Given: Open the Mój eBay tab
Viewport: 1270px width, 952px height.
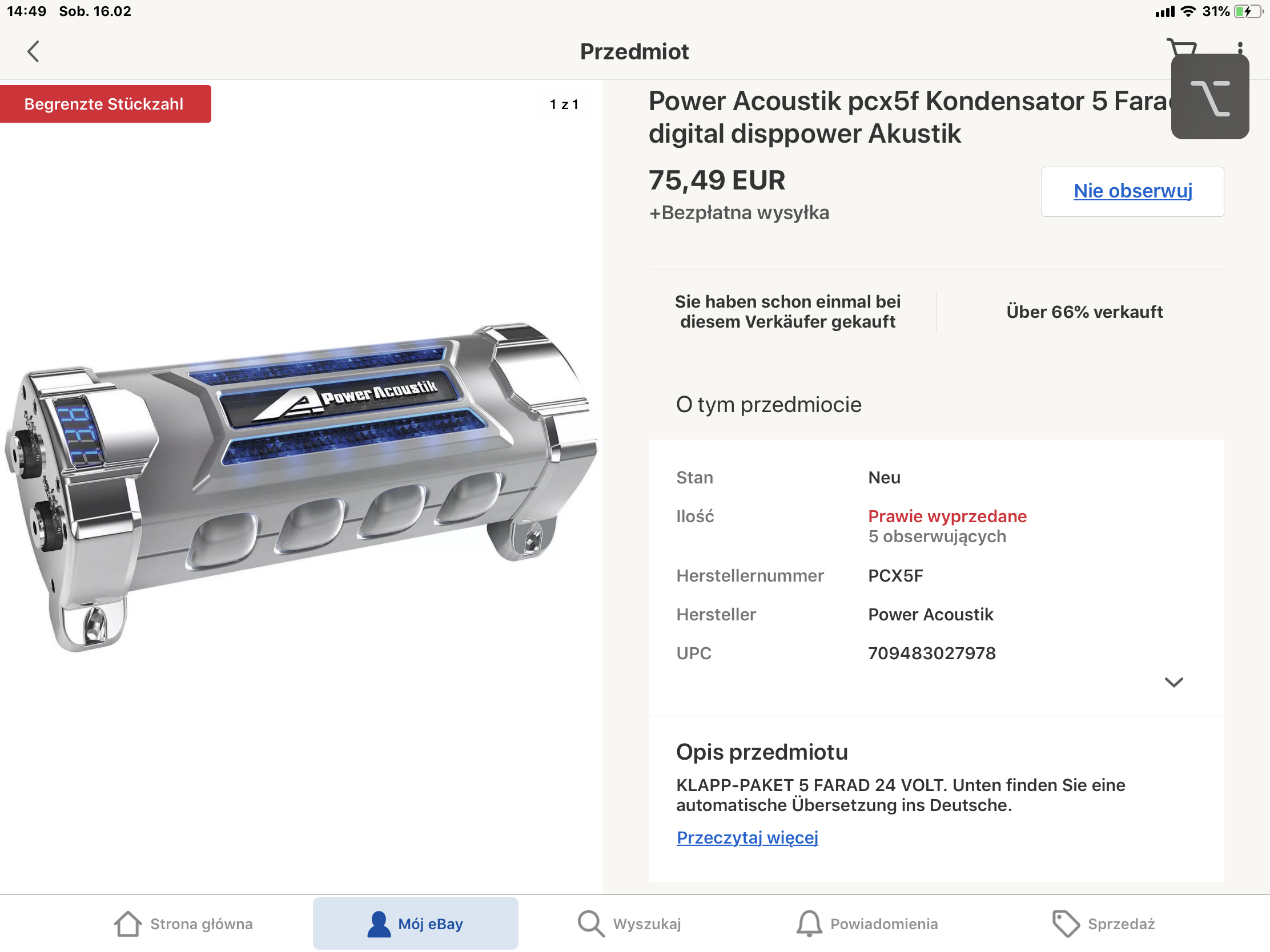Looking at the screenshot, I should point(415,923).
